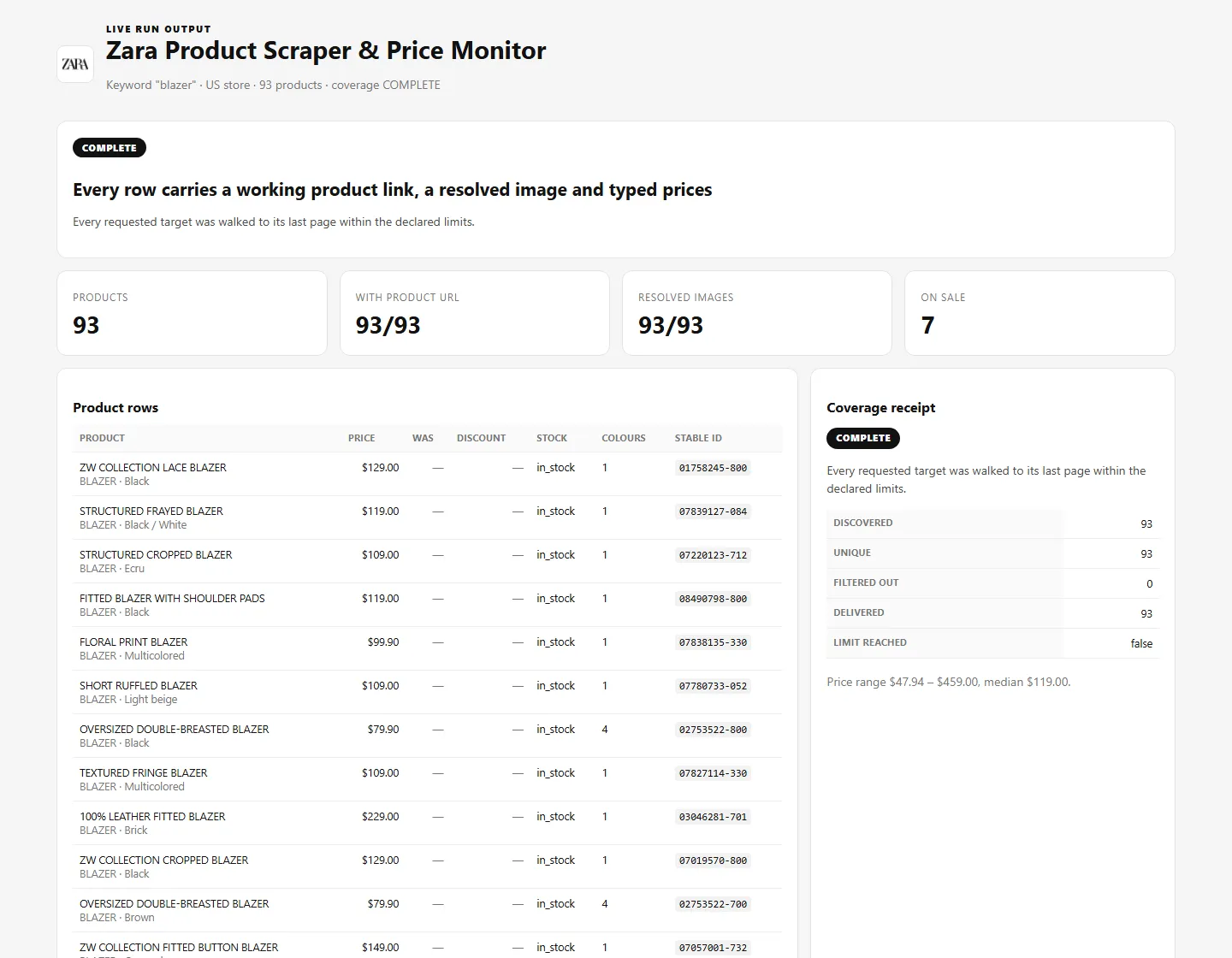Click stable ID 07838135-330
The image size is (1232, 958).
[x=713, y=642]
